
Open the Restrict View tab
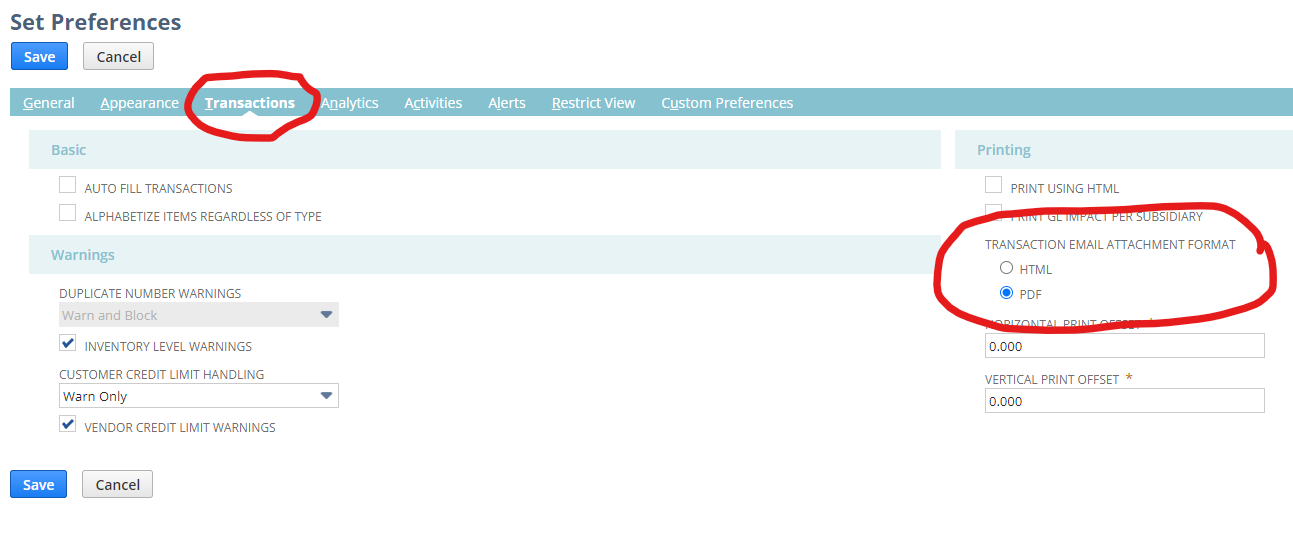594,103
